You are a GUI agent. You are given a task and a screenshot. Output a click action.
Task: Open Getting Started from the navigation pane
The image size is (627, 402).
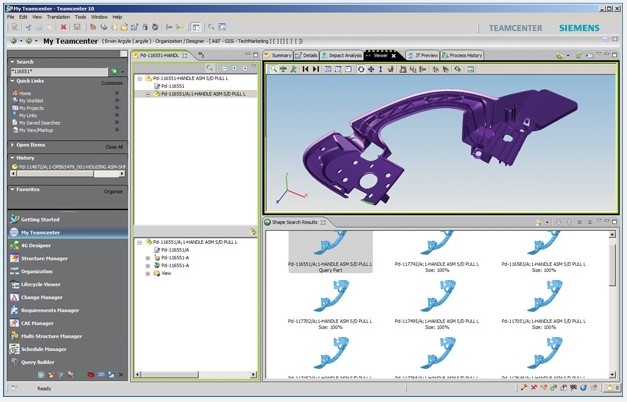pyautogui.click(x=40, y=219)
